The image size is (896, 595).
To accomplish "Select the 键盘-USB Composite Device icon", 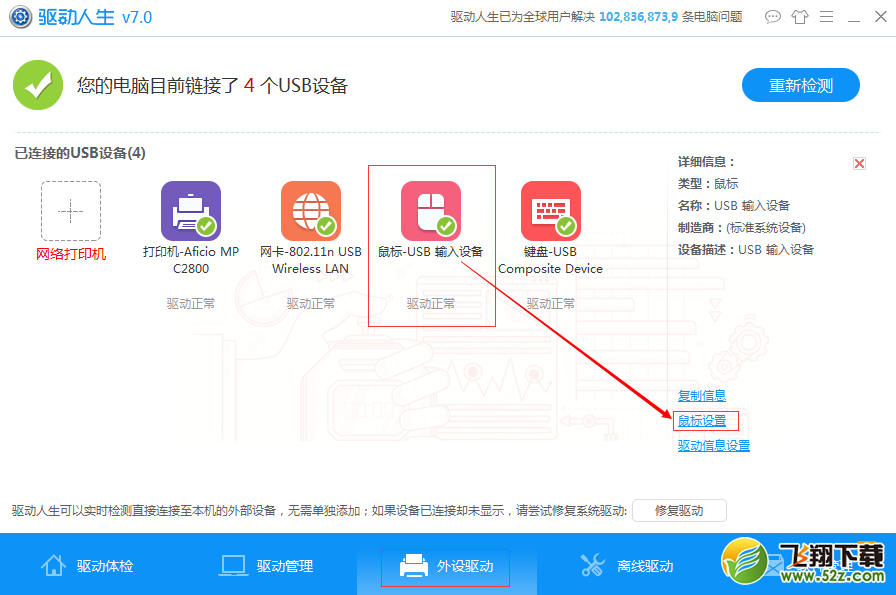I will click(x=551, y=211).
